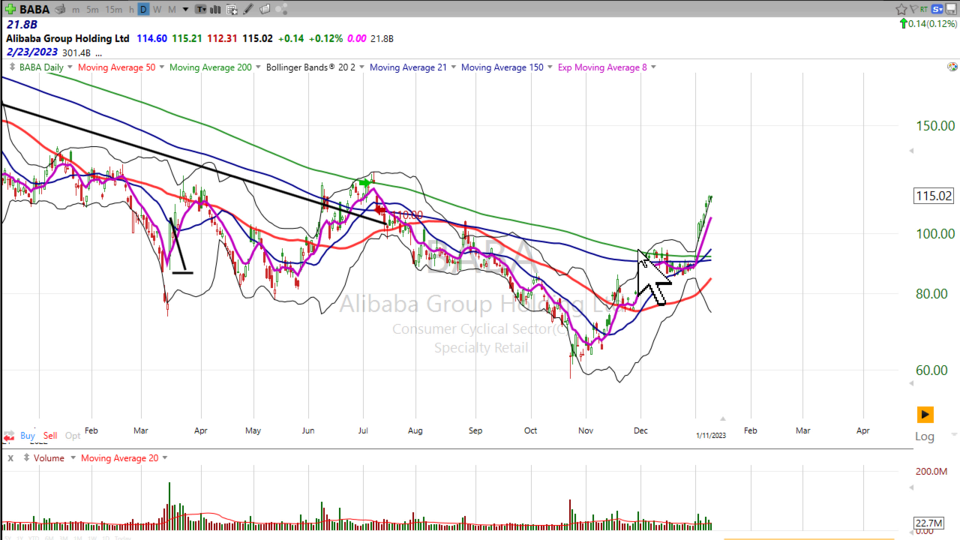Click the 115.02 price label on axis
Image resolution: width=960 pixels, height=540 pixels.
[x=934, y=196]
